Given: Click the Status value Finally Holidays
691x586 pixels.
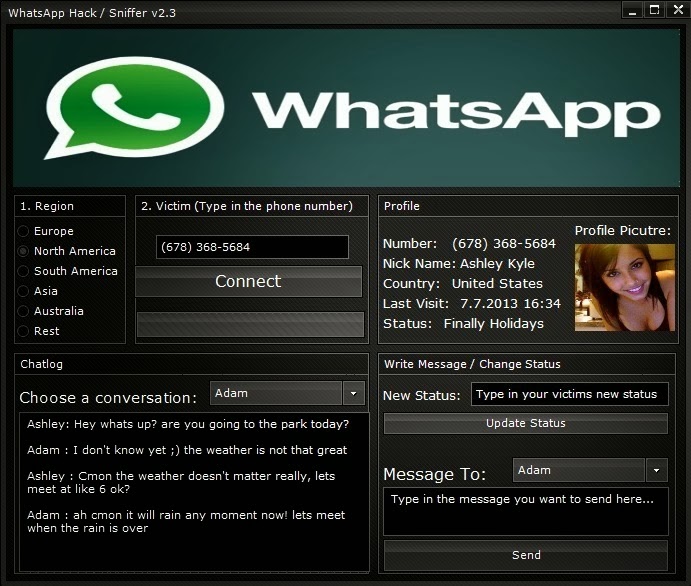Looking at the screenshot, I should tap(494, 323).
